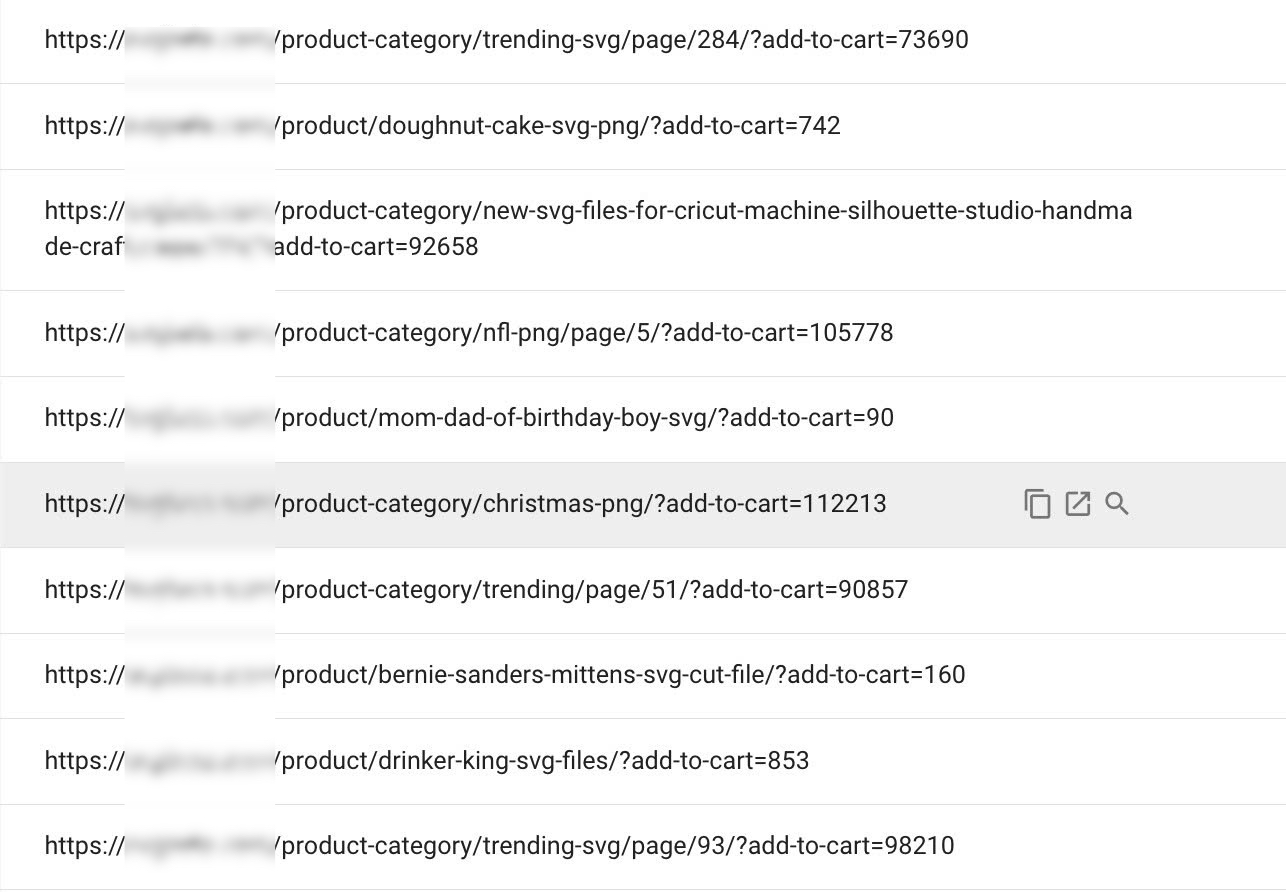Inspect the christmas-png URL with magnifier icon

(x=1117, y=504)
